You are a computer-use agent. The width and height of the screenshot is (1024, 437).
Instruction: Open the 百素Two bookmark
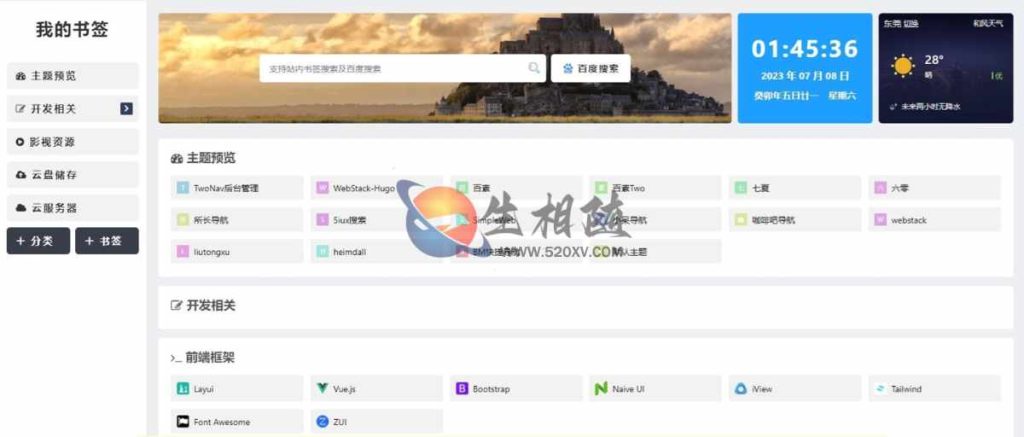(x=656, y=188)
